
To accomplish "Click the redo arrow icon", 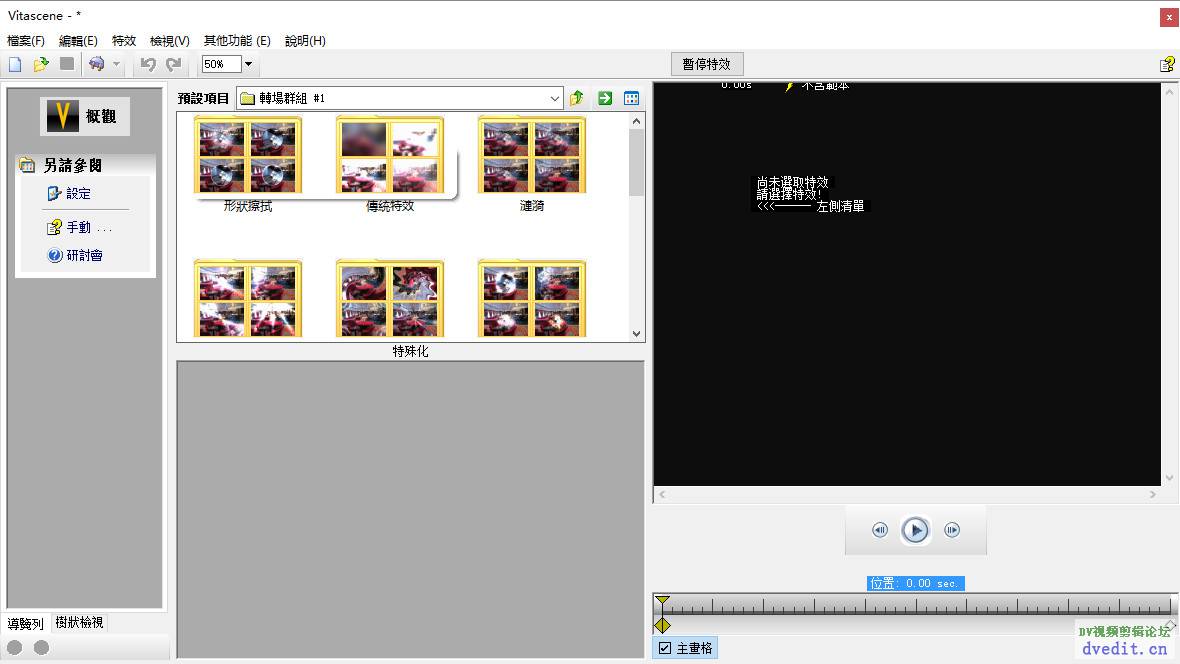I will pos(174,64).
